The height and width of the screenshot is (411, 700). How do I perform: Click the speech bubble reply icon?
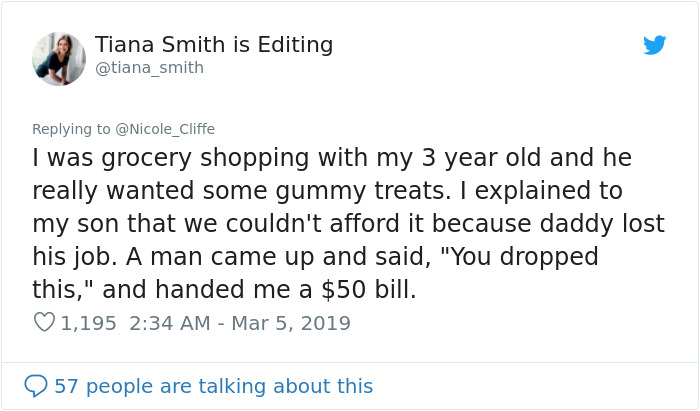tap(36, 385)
